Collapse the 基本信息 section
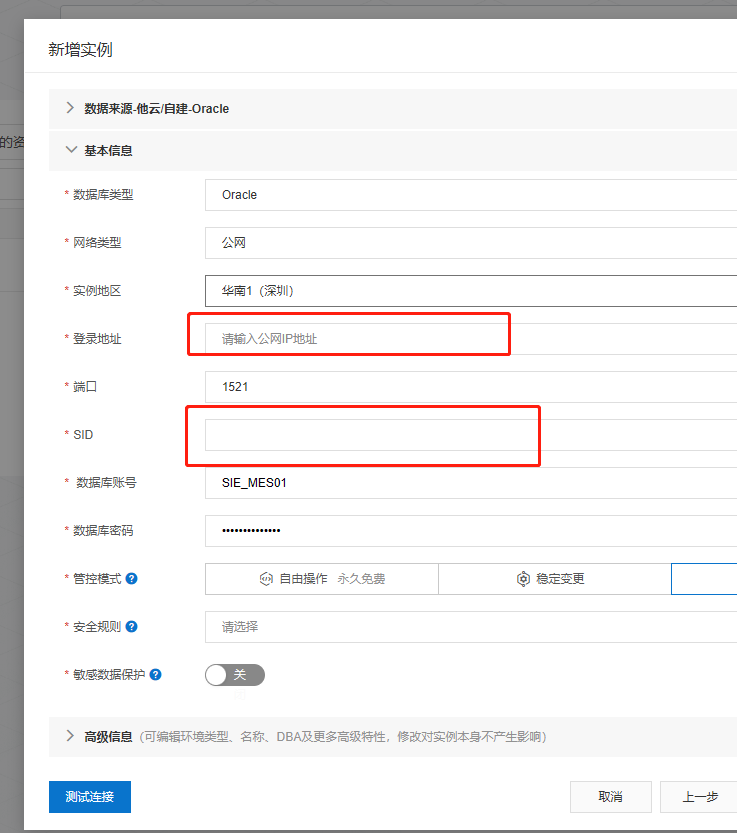This screenshot has height=833, width=737. (x=393, y=151)
